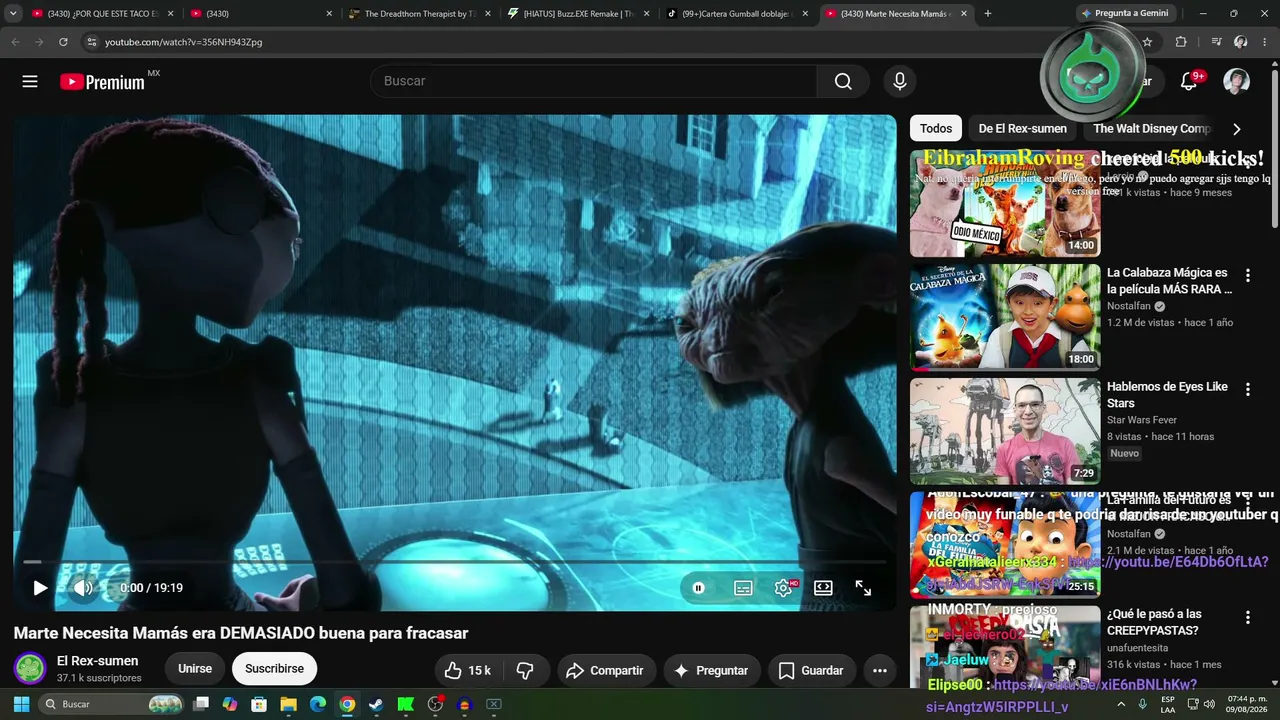The image size is (1280, 720).
Task: Click the Unirse membership button
Action: pyautogui.click(x=195, y=669)
